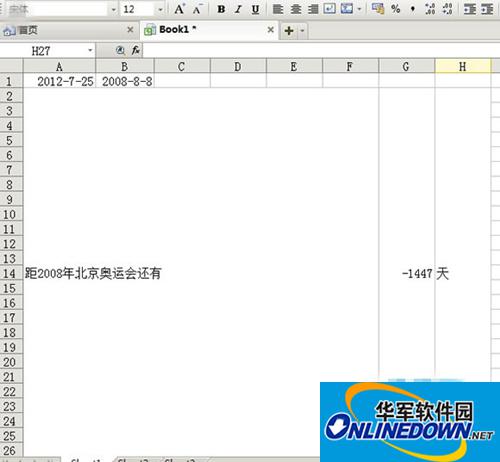Click the merge cells icon
This screenshot has width=500, height=462.
pyautogui.click(x=347, y=9)
